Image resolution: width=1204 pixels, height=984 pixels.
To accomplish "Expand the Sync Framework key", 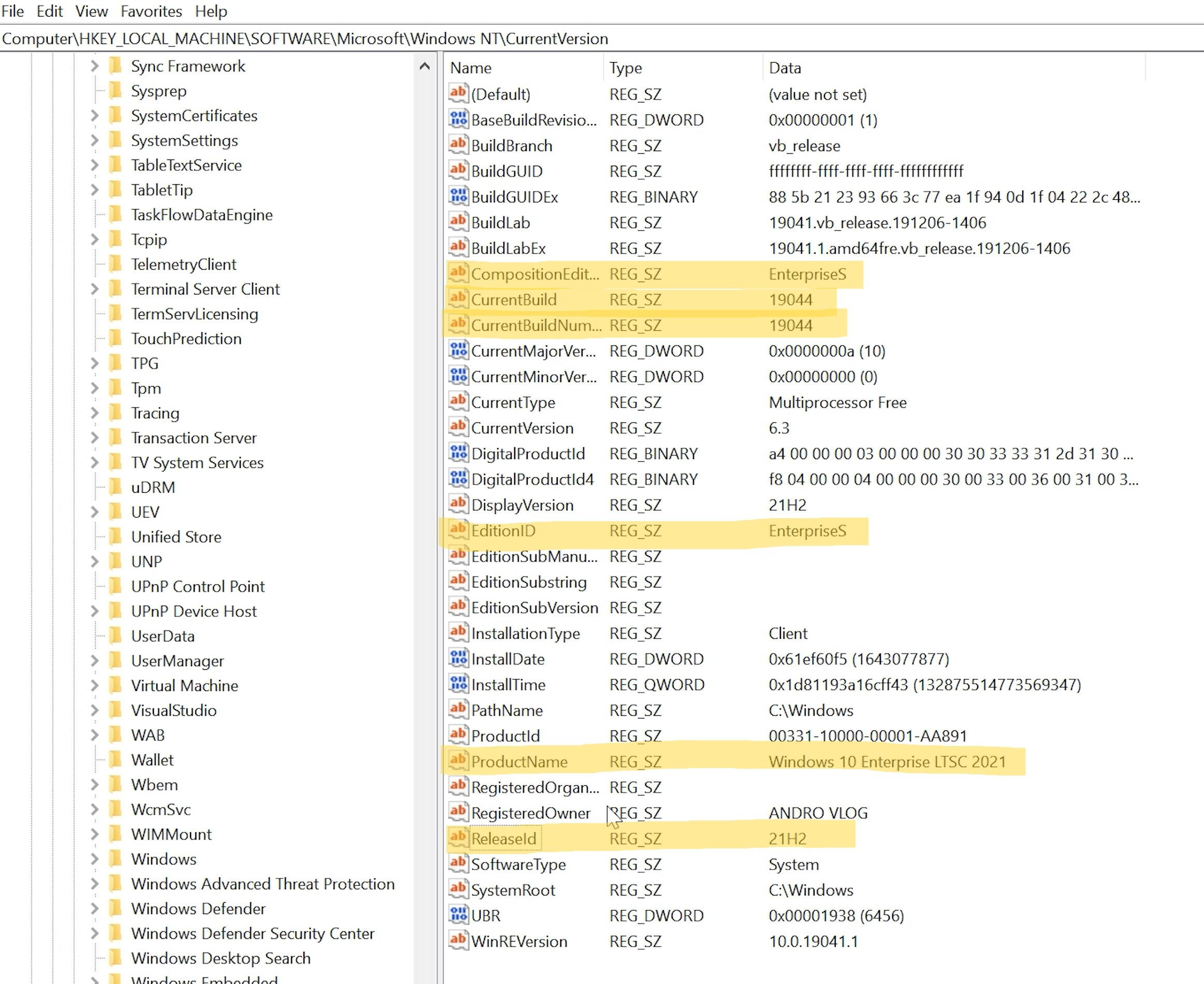I will pos(95,66).
